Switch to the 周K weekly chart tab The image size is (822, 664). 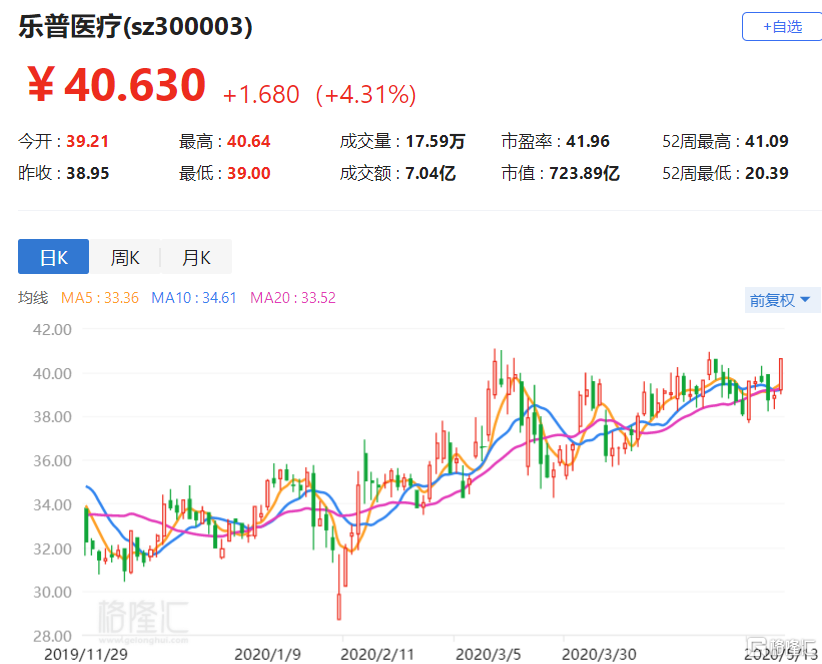coord(125,257)
